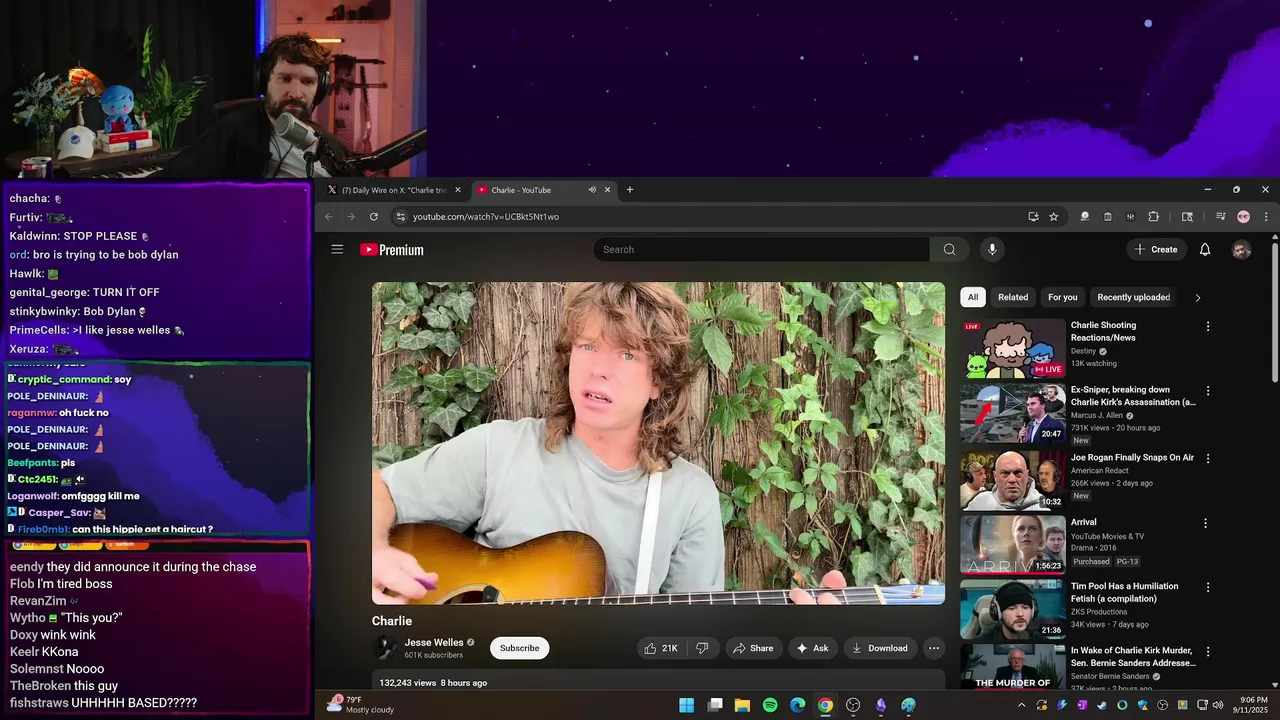
Task: Subscribe to Jesse Welles
Action: click(x=519, y=648)
